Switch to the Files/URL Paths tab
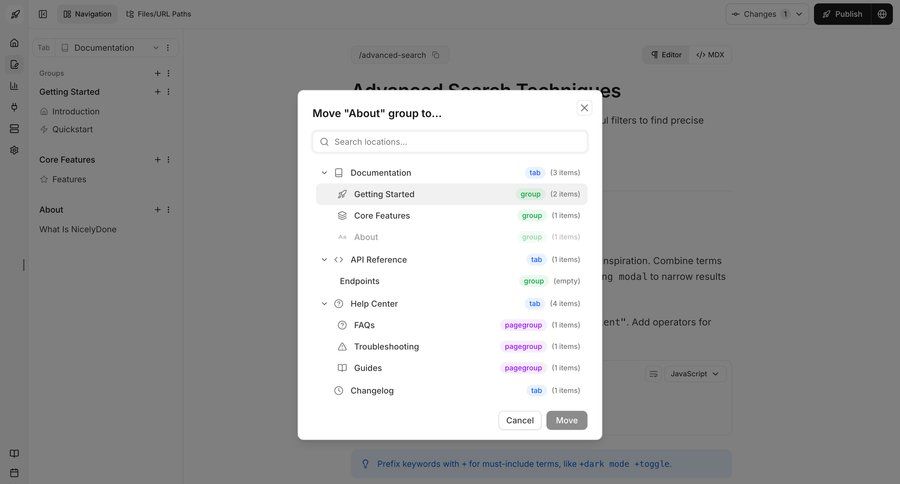 [x=158, y=14]
